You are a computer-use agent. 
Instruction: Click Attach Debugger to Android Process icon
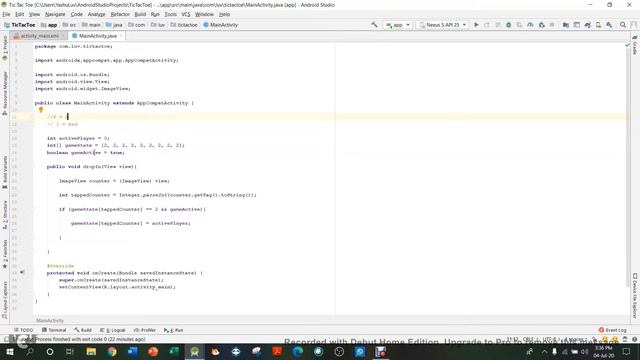click(x=542, y=25)
